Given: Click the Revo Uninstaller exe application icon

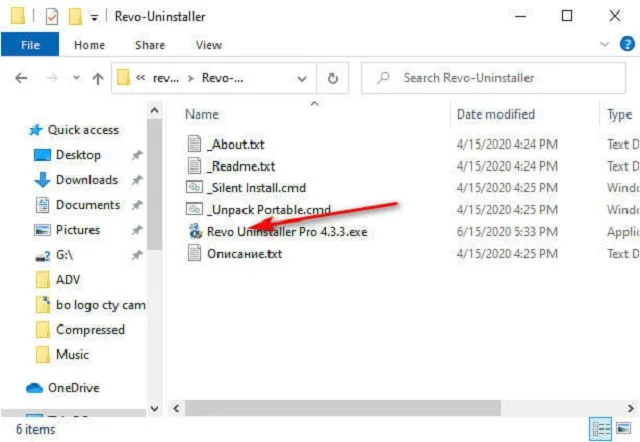Looking at the screenshot, I should point(195,231).
